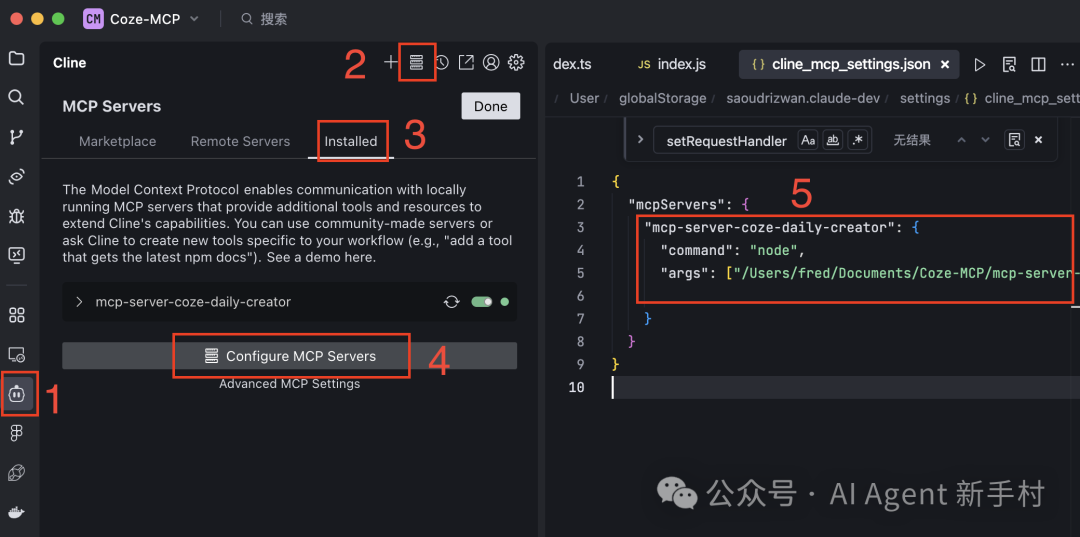
Task: Click line number 10 in gutter
Action: 577,387
